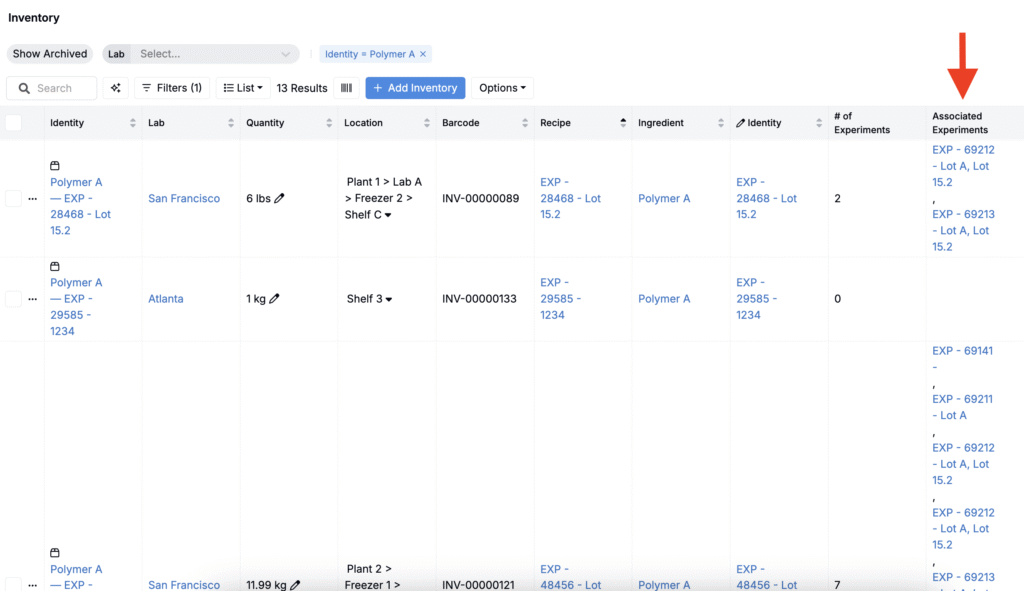Edit the 1 kg quantity pencil icon

274,298
